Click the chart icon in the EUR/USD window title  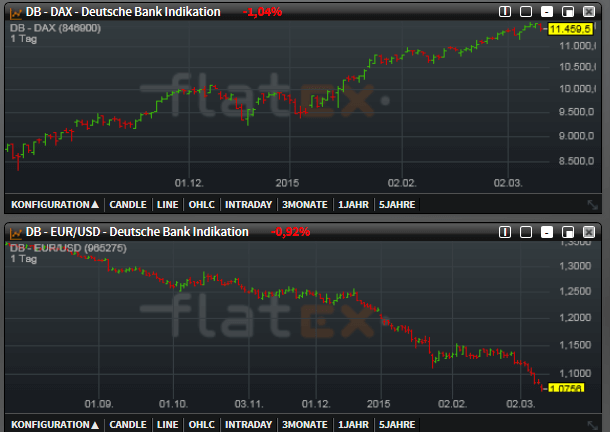(x=16, y=233)
